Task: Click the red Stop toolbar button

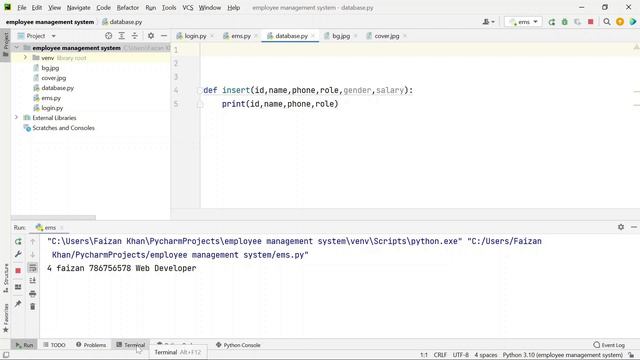Action: 591,22
